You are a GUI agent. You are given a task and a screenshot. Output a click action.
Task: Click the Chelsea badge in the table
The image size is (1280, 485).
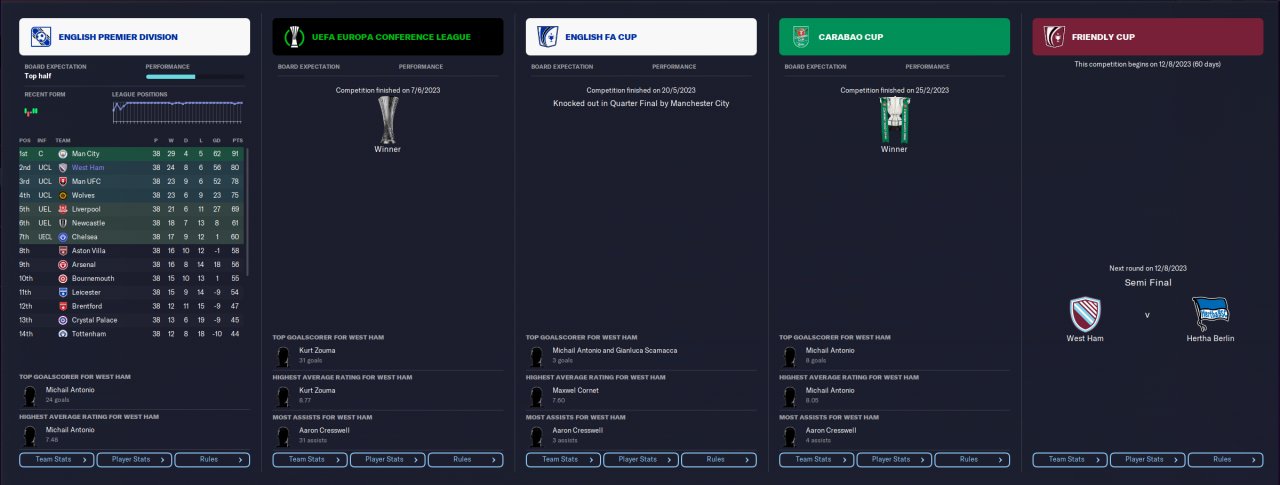(x=63, y=237)
